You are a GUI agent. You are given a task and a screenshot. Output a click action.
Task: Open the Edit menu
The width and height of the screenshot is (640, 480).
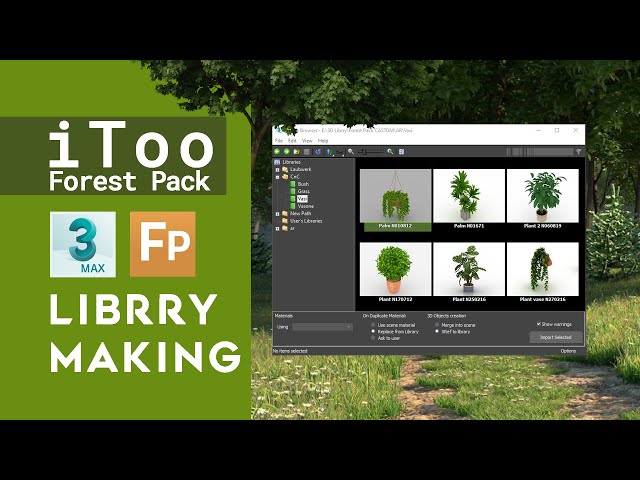tap(292, 140)
